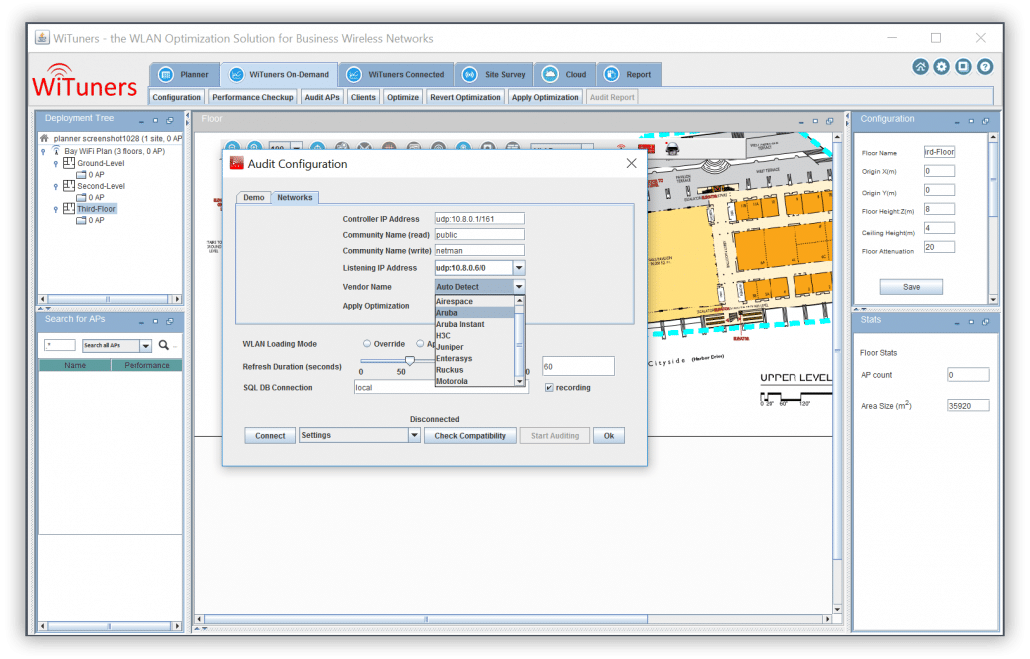Switch to the Planner tab
This screenshot has width=1030, height=659.
(x=185, y=74)
